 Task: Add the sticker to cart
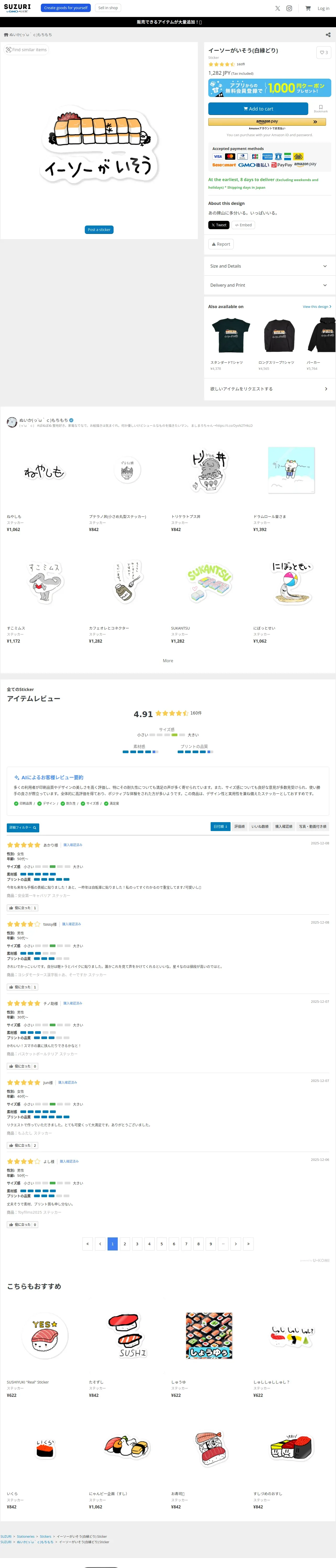click(258, 109)
